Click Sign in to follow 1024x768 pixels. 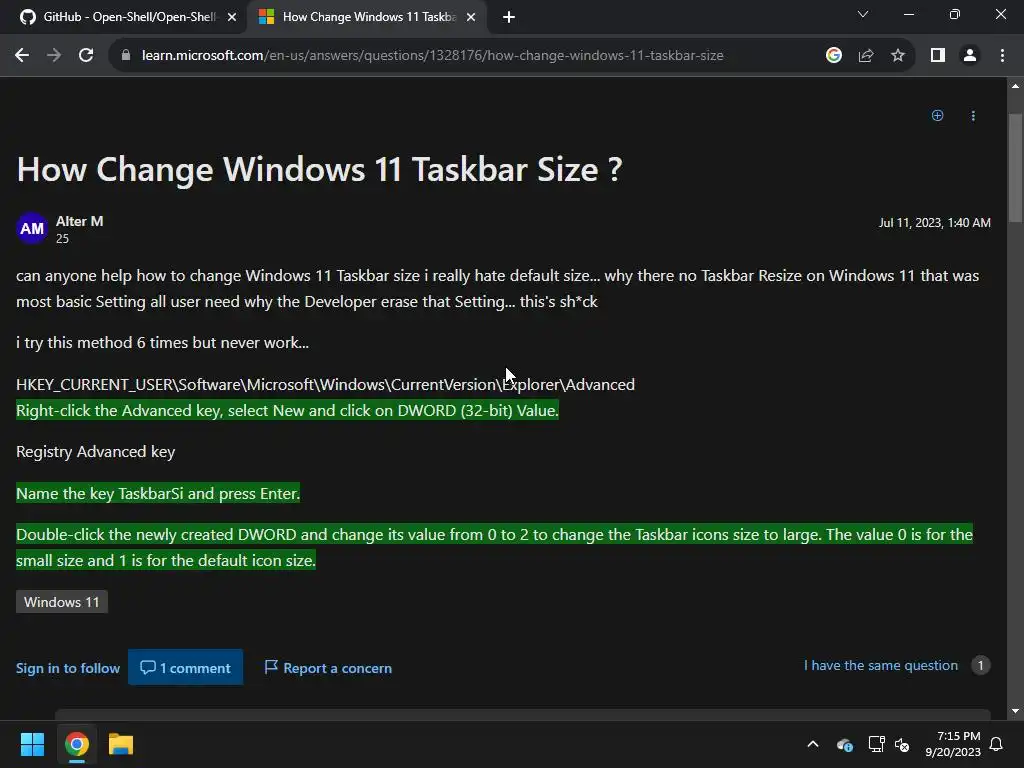click(68, 668)
